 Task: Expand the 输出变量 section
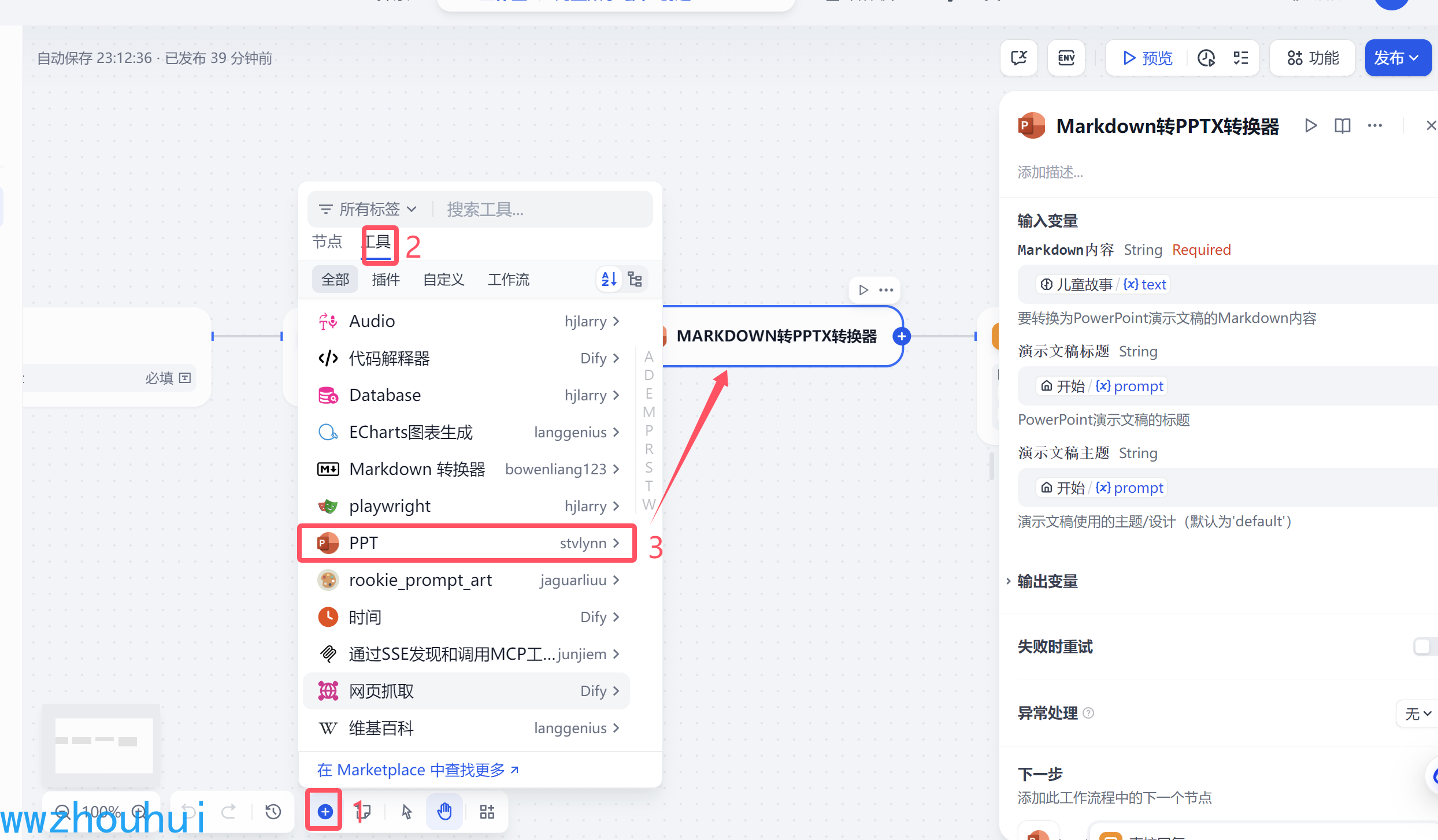tap(1047, 581)
